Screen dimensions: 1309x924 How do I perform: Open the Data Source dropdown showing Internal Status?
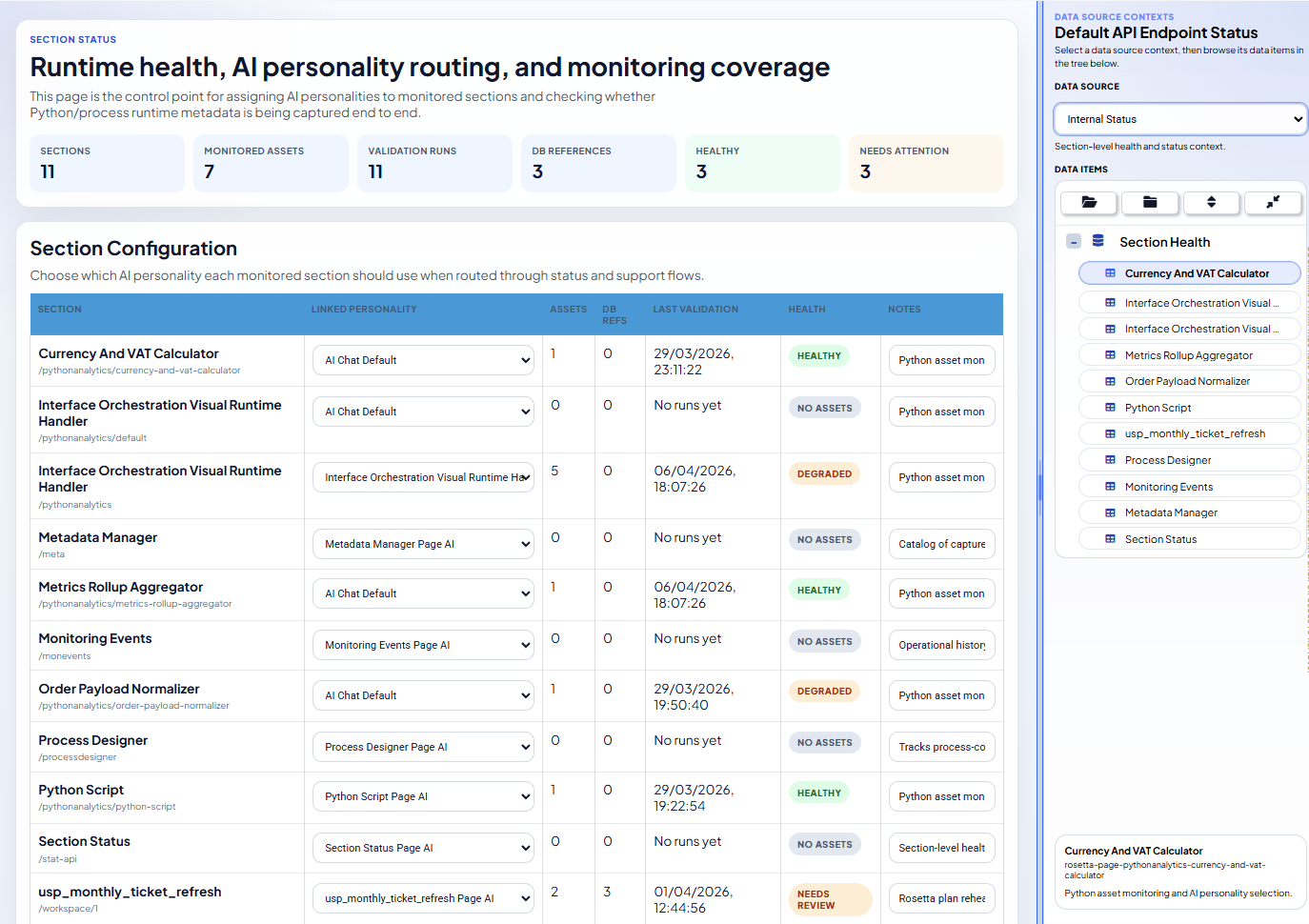click(x=1179, y=118)
